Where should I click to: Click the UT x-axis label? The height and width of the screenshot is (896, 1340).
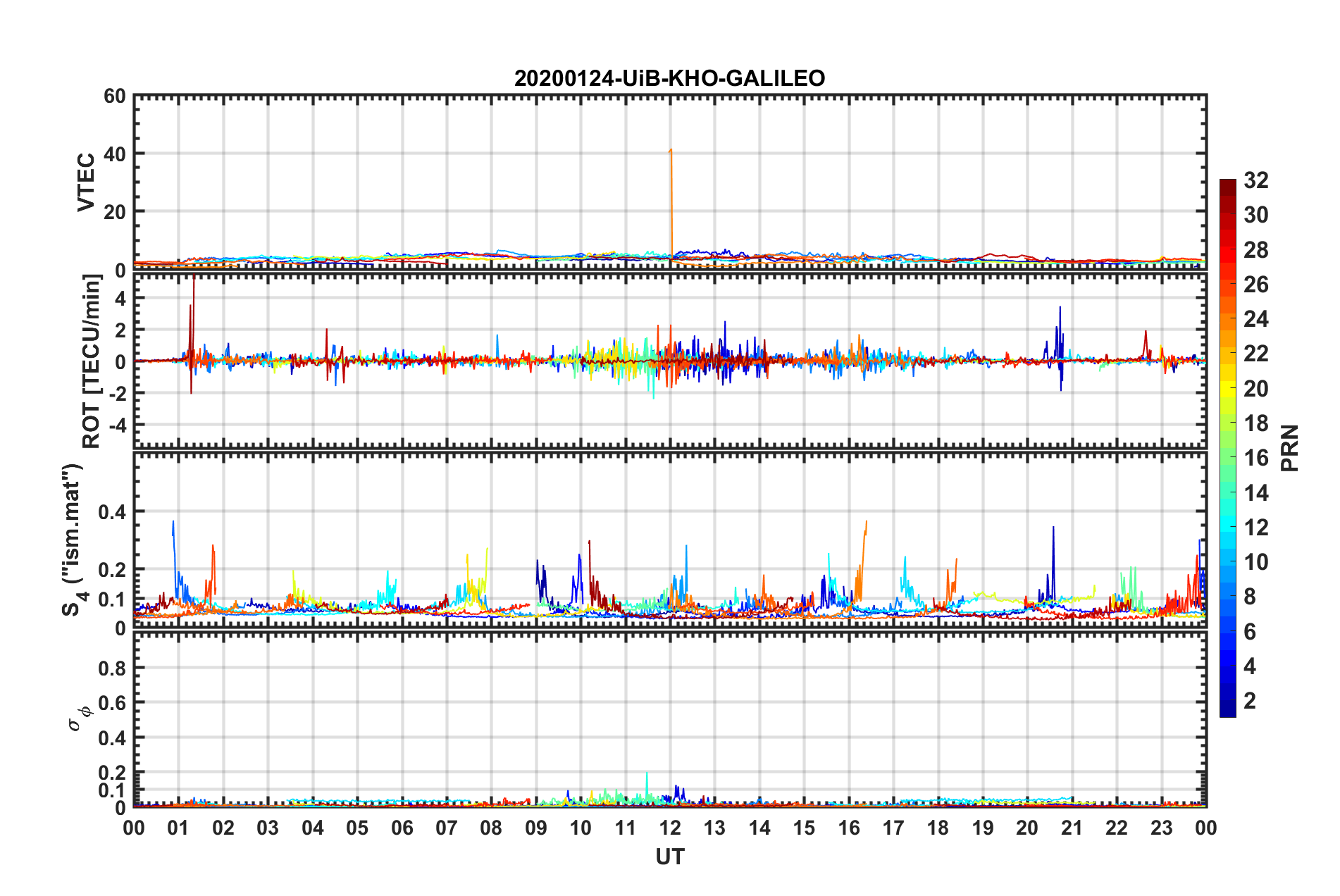(670, 857)
